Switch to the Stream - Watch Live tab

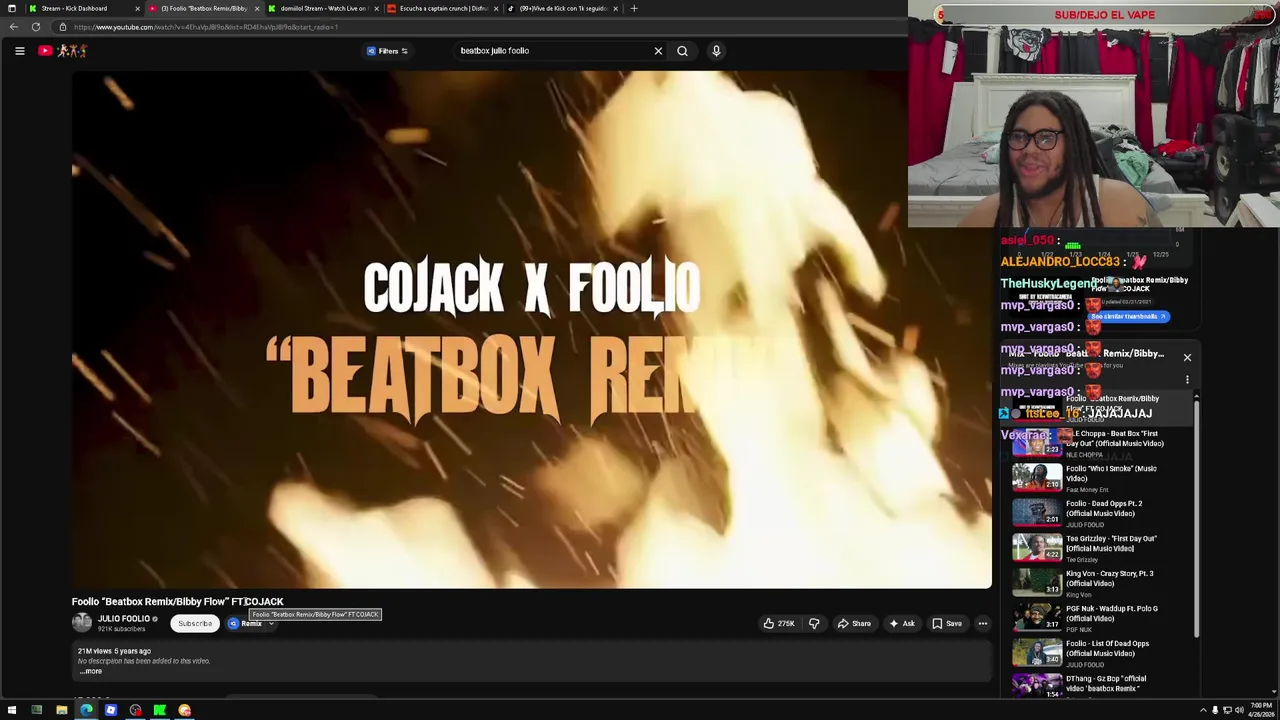point(322,8)
